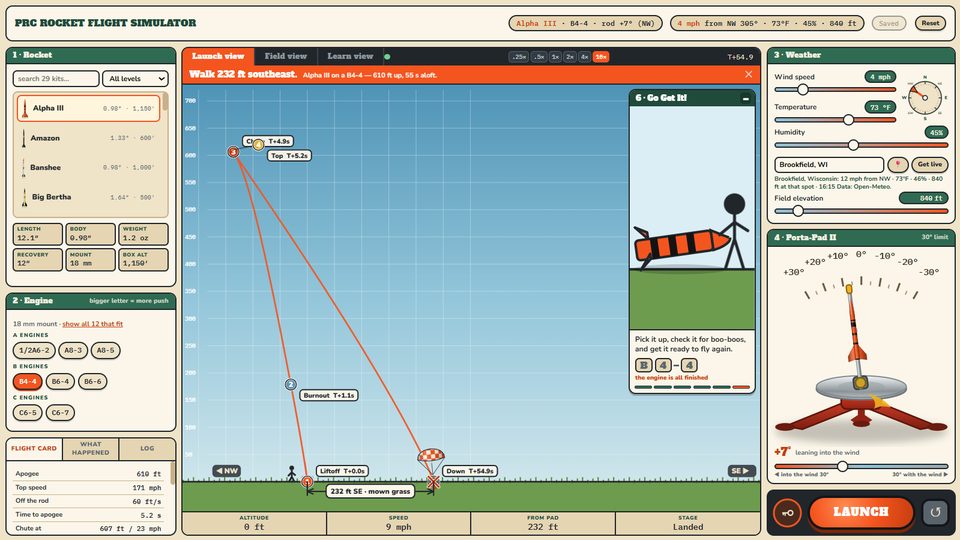Image resolution: width=960 pixels, height=540 pixels.
Task: Set playback speed to 1x
Action: coord(555,57)
